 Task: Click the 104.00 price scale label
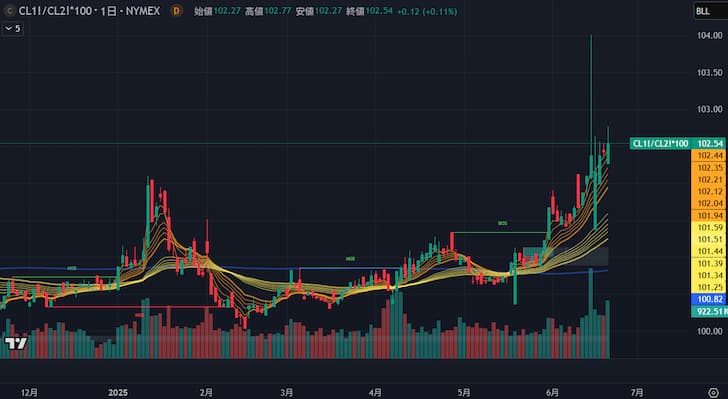coord(709,35)
